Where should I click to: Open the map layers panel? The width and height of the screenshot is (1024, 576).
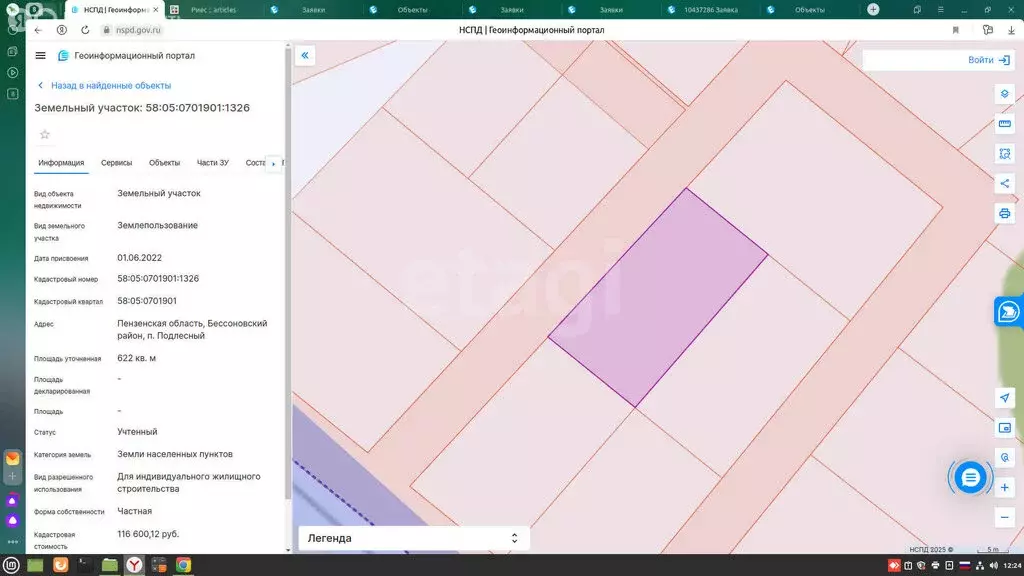coord(1005,94)
